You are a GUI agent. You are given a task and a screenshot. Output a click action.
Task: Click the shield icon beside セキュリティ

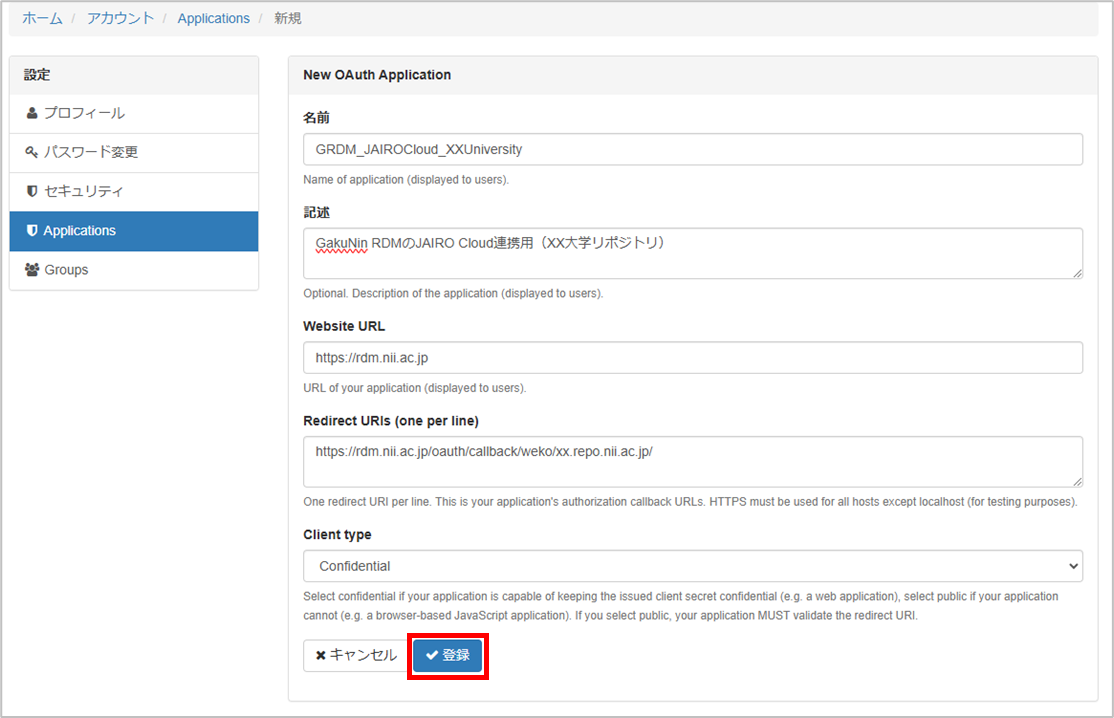pyautogui.click(x=32, y=191)
